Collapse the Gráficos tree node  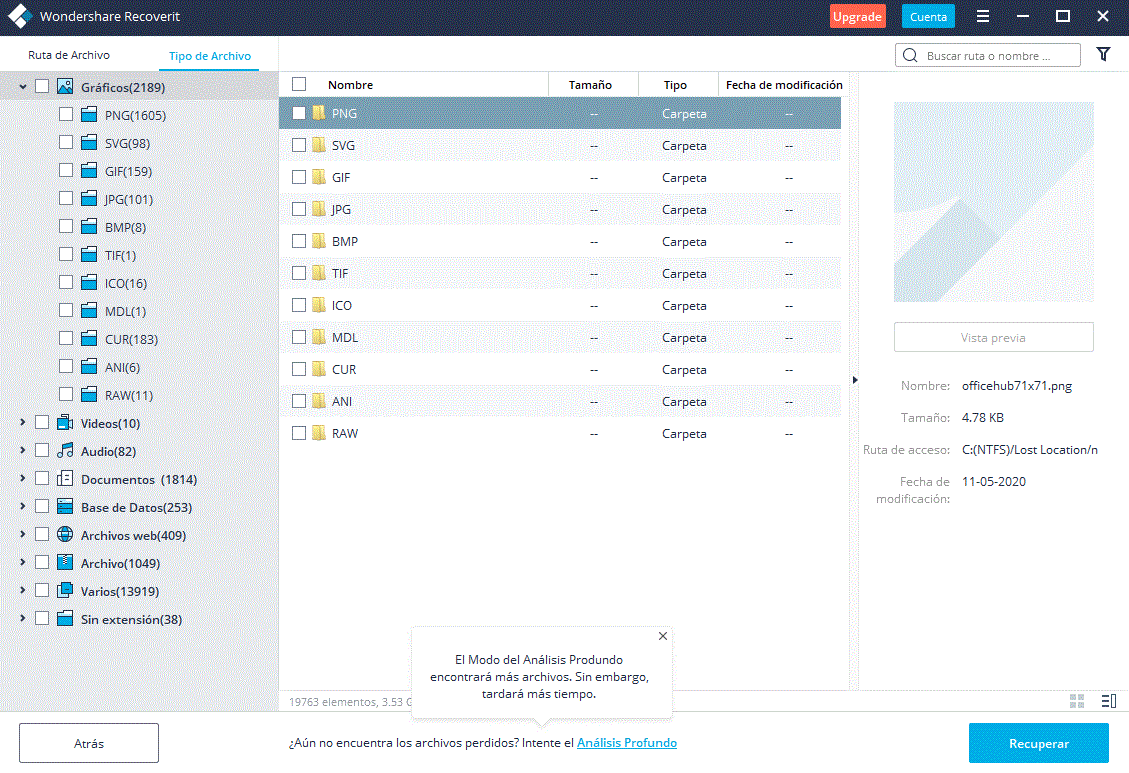[23, 86]
